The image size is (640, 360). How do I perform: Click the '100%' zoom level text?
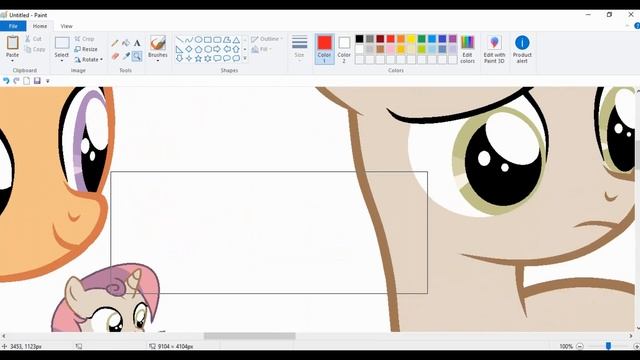click(566, 346)
